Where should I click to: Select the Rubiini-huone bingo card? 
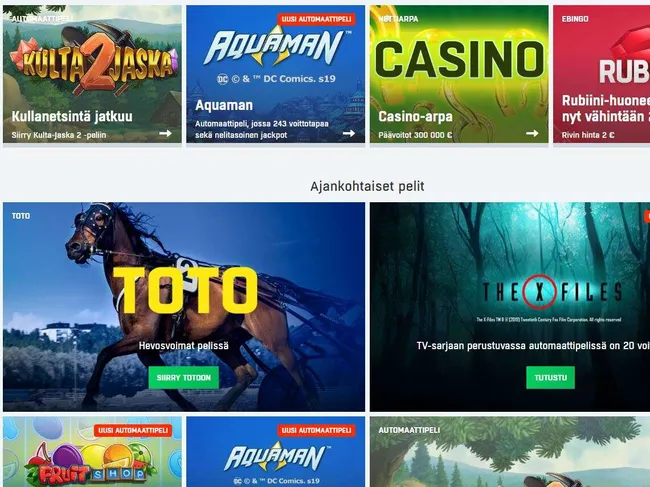[601, 74]
